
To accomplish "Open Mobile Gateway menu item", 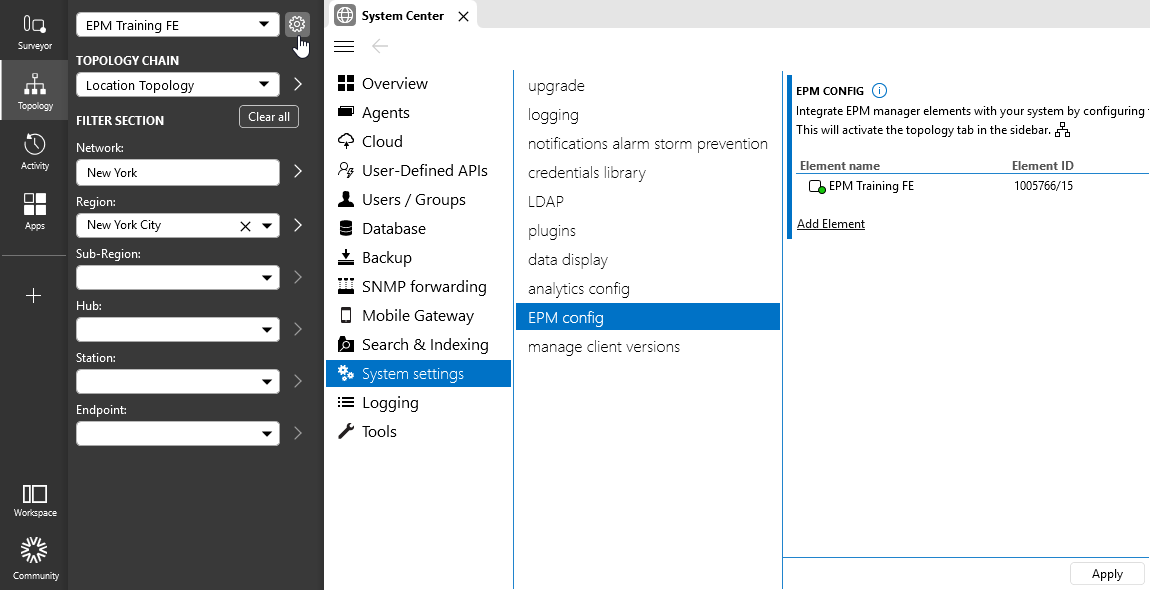I will pos(418,316).
